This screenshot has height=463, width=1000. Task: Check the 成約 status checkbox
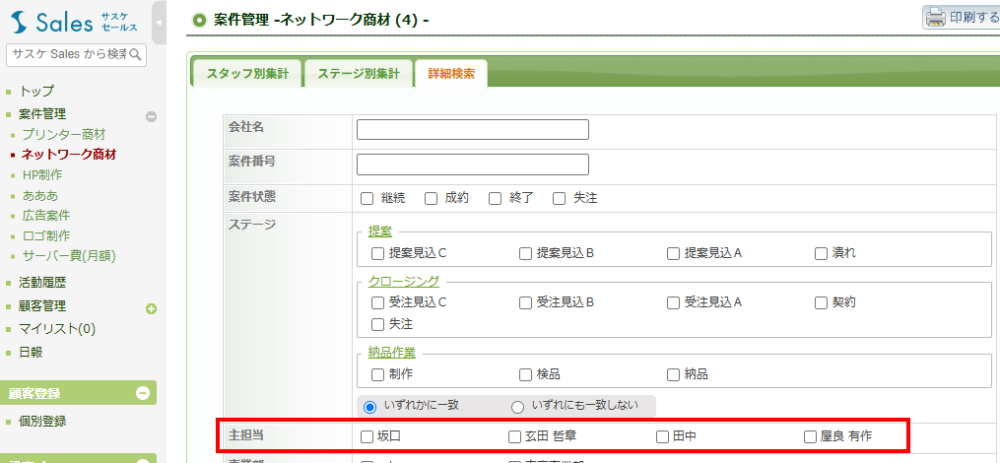pos(431,198)
